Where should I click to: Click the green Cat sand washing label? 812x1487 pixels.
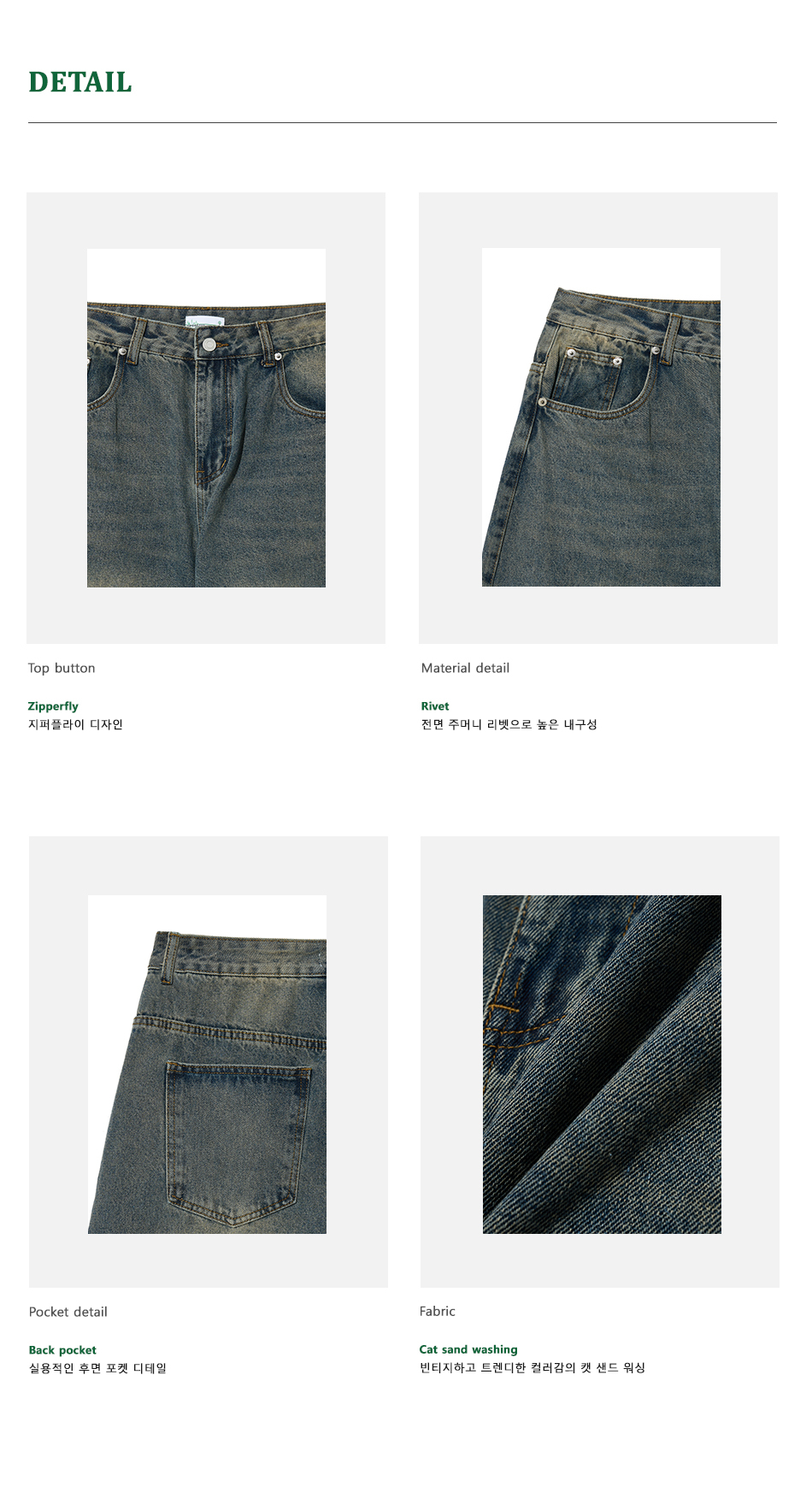click(x=468, y=1349)
